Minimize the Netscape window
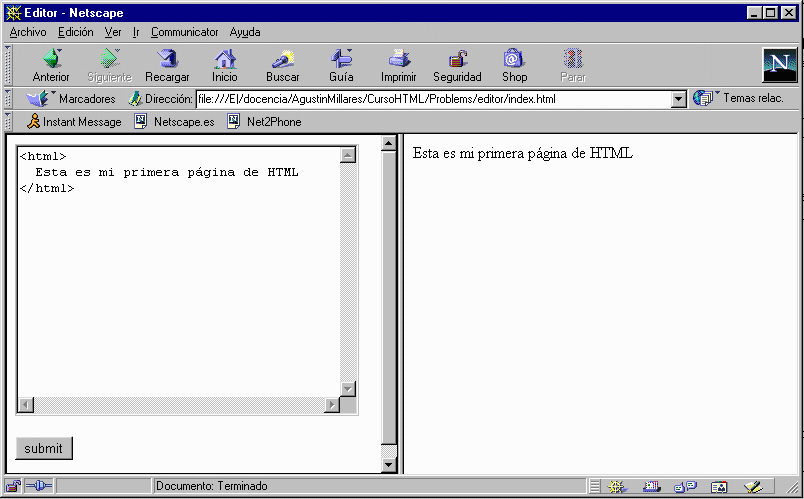 (753, 13)
